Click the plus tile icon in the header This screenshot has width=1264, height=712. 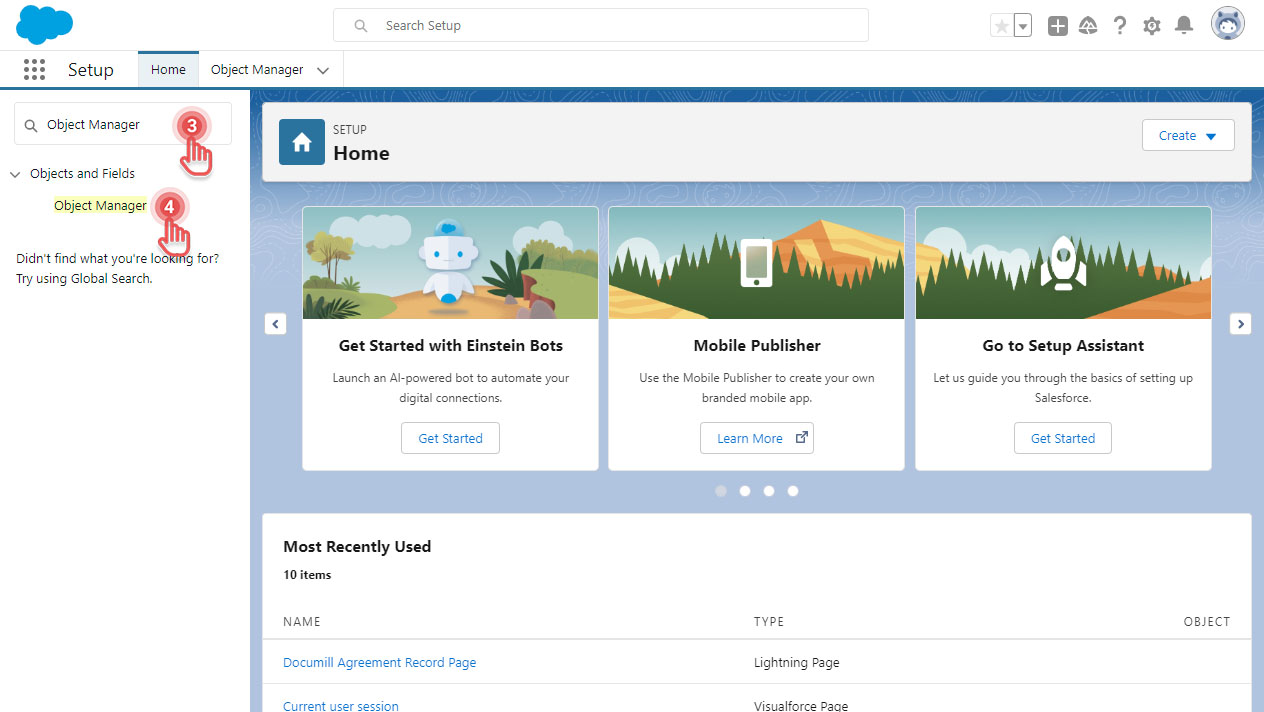click(1057, 24)
